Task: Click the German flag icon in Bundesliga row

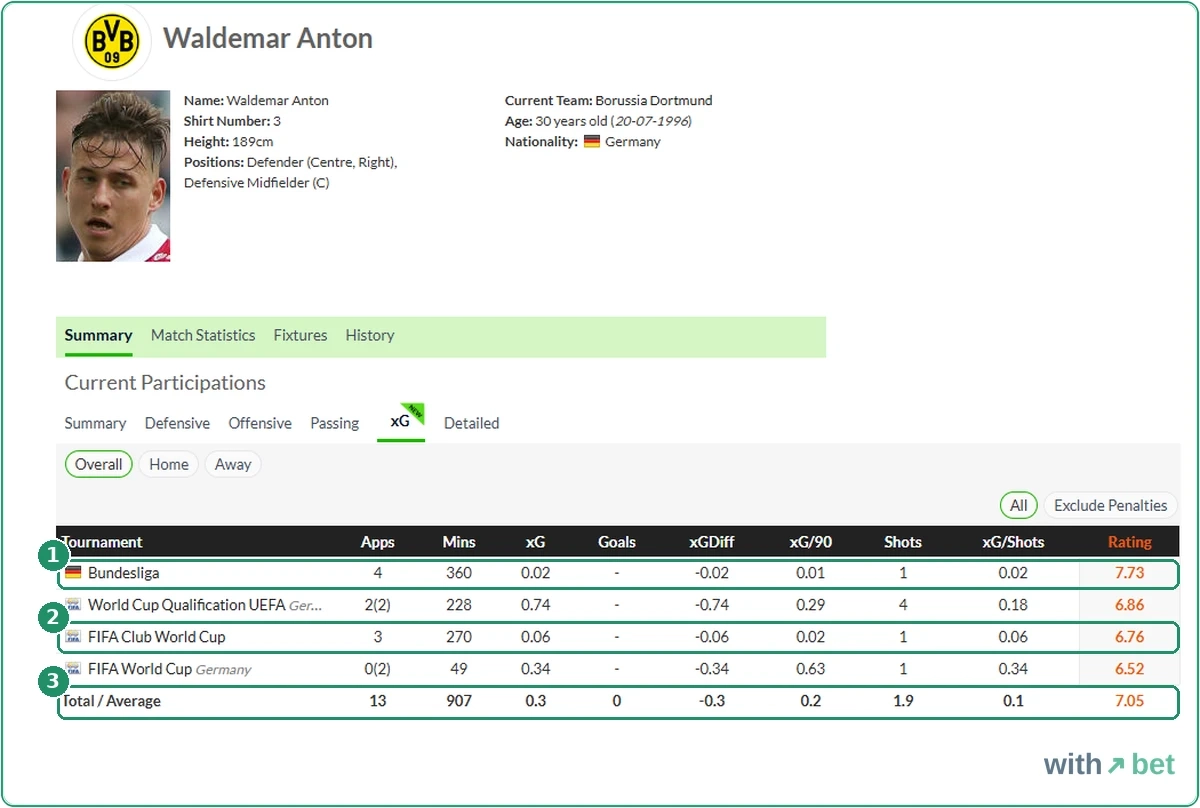Action: click(73, 573)
